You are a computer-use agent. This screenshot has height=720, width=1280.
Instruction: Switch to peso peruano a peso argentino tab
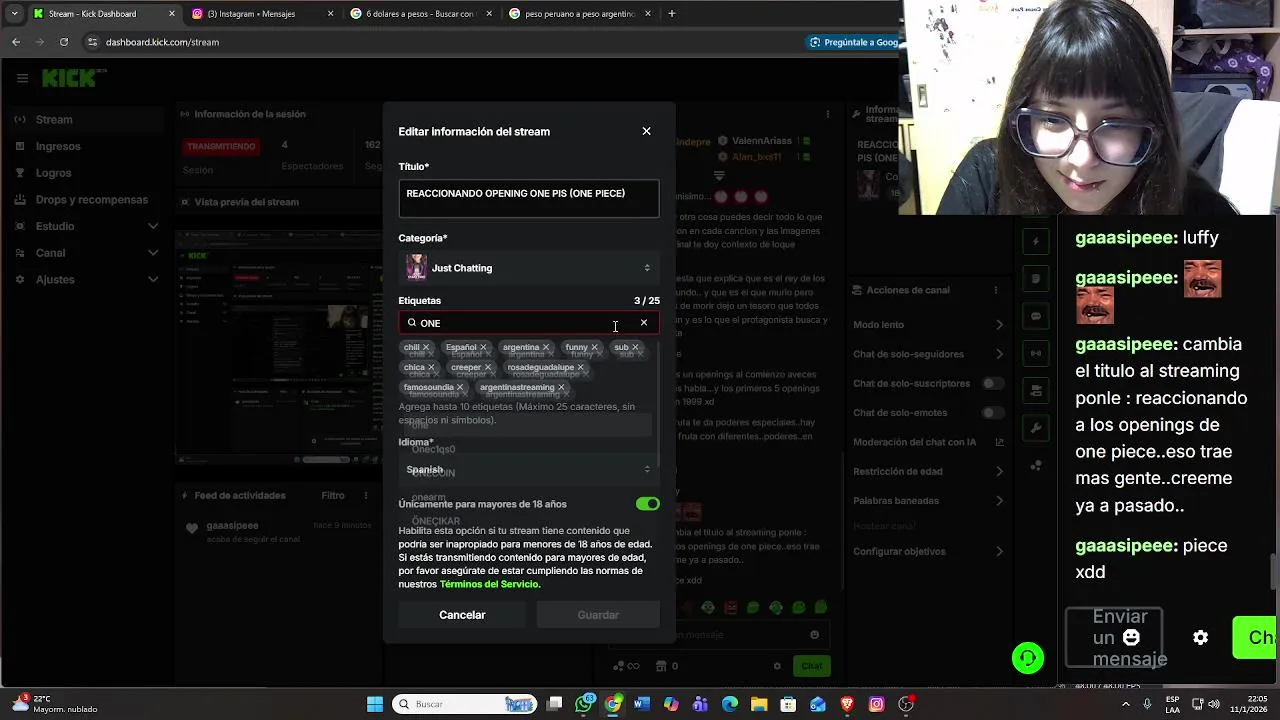pos(580,14)
